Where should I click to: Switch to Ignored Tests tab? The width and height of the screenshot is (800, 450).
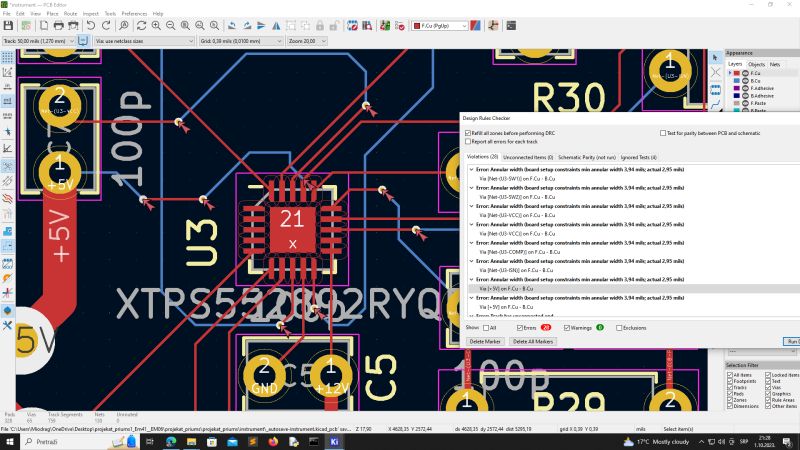pos(639,157)
